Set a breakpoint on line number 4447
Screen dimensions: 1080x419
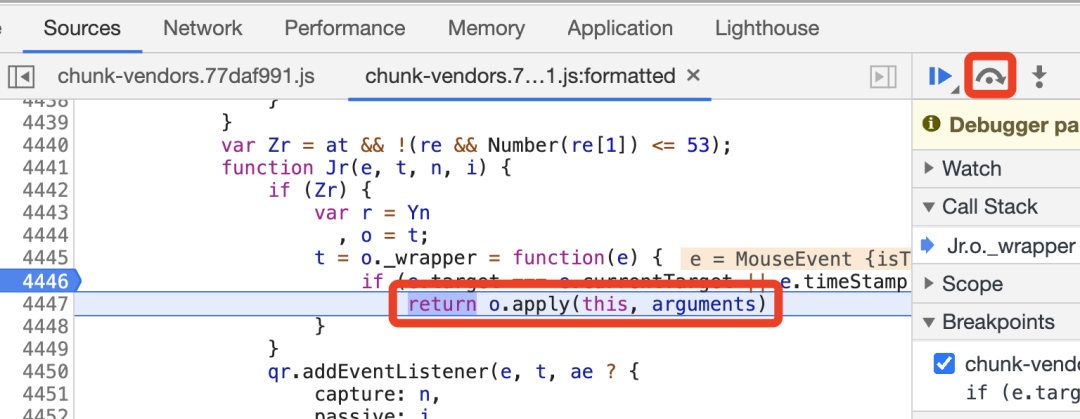click(x=45, y=304)
